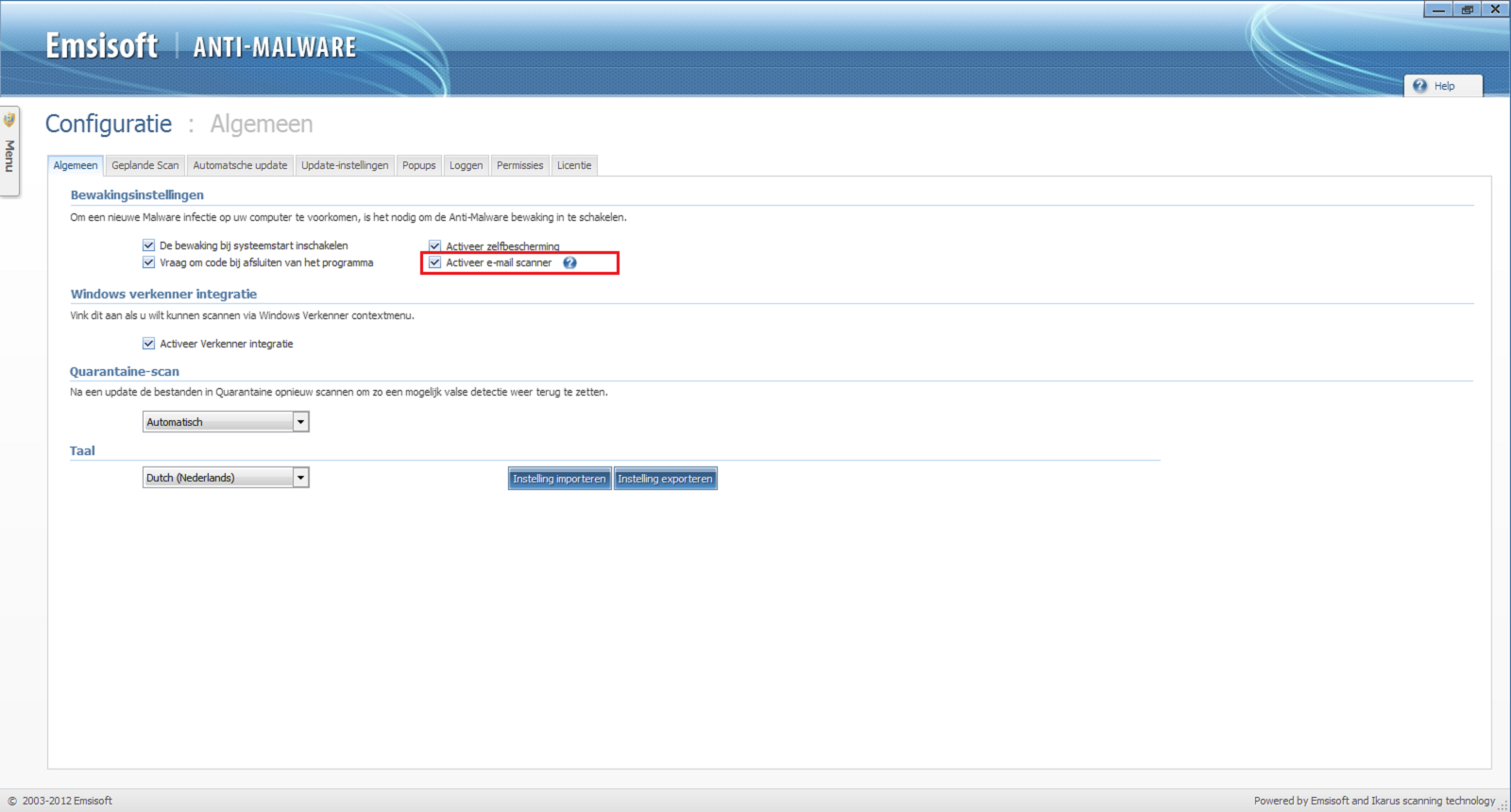
Task: Click the 'Quarantaine-scan' section heading
Action: pyautogui.click(x=124, y=371)
